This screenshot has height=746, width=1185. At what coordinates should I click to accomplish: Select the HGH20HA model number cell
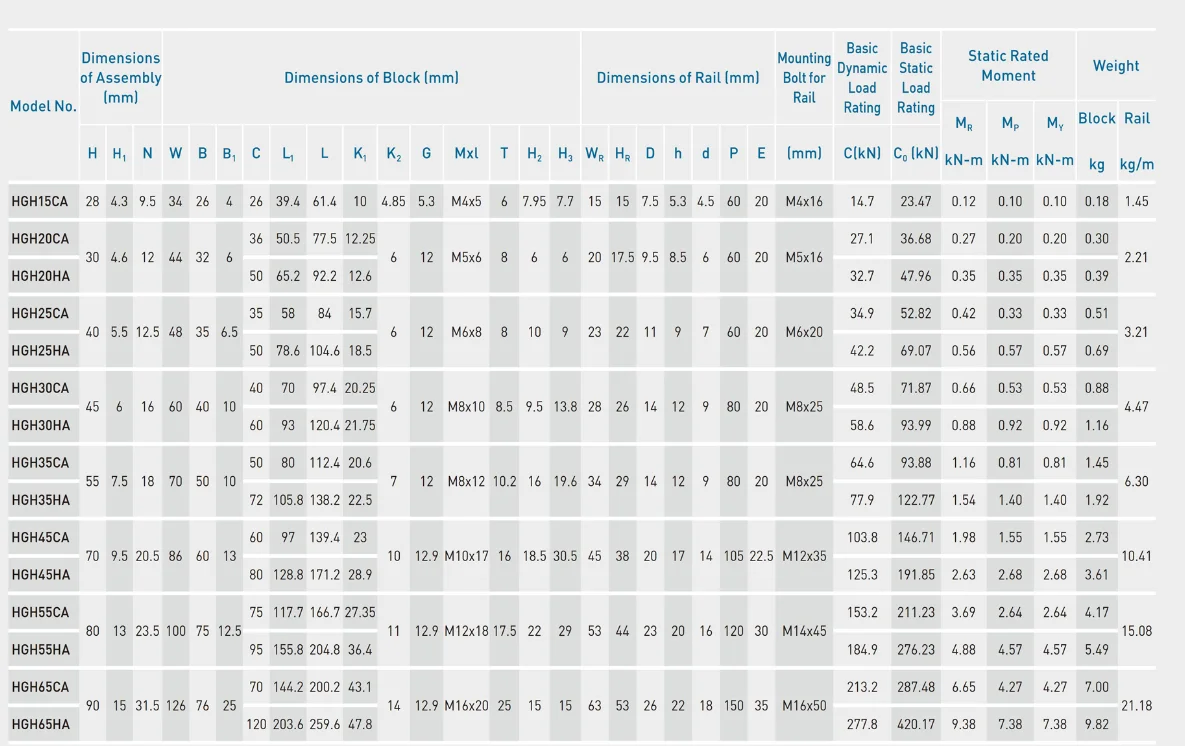pyautogui.click(x=40, y=275)
